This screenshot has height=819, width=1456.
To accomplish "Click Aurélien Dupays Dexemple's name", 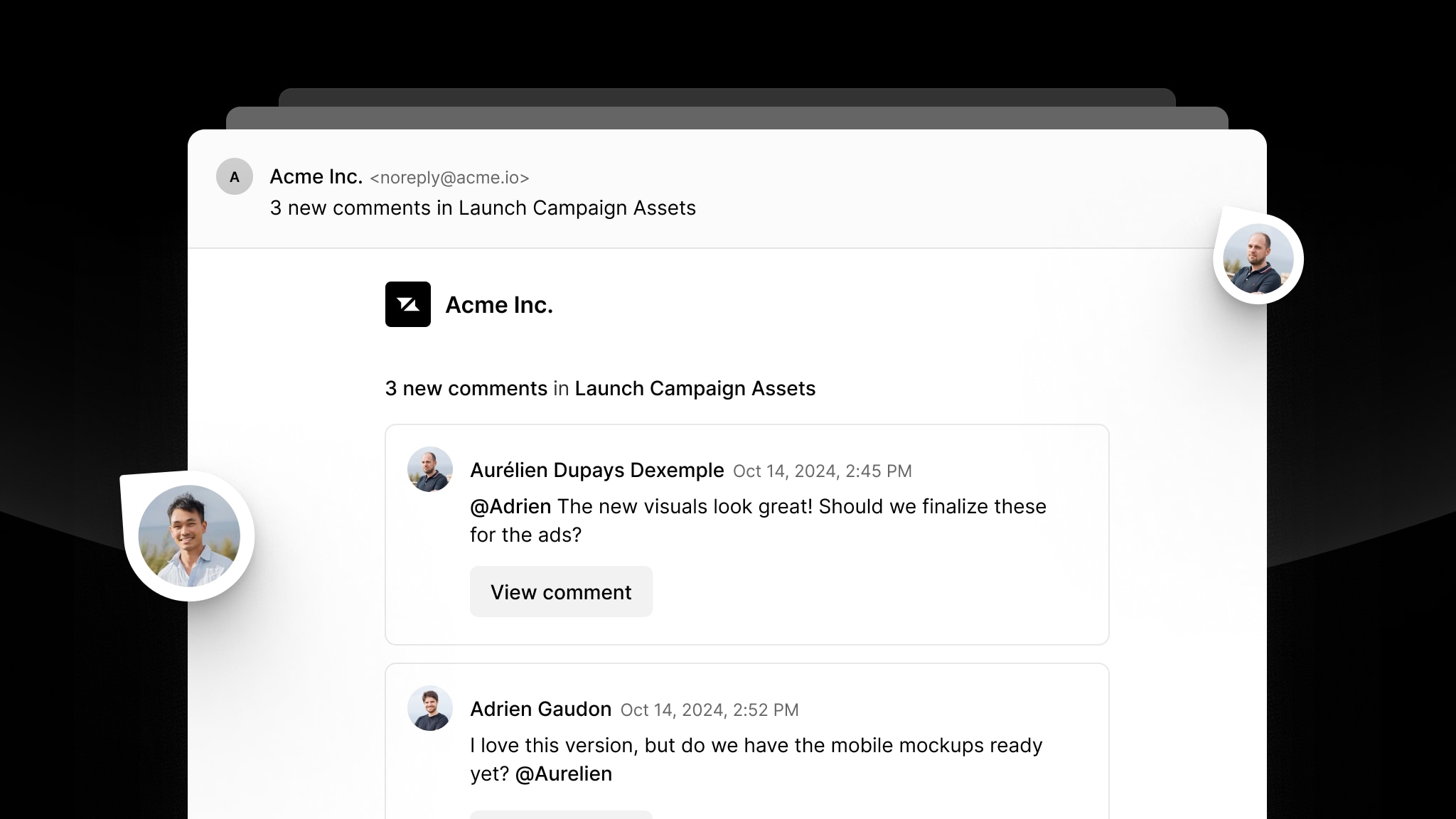I will tap(597, 470).
